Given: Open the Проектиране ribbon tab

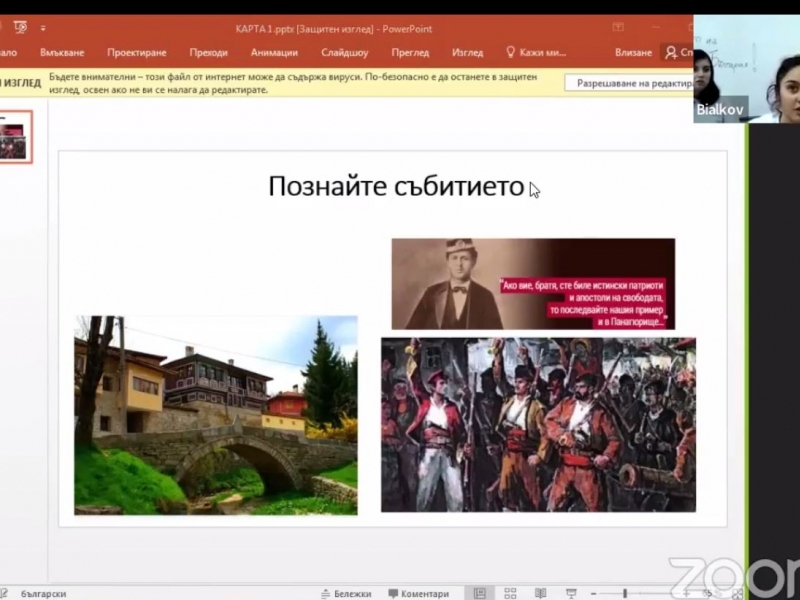Looking at the screenshot, I should click(137, 53).
